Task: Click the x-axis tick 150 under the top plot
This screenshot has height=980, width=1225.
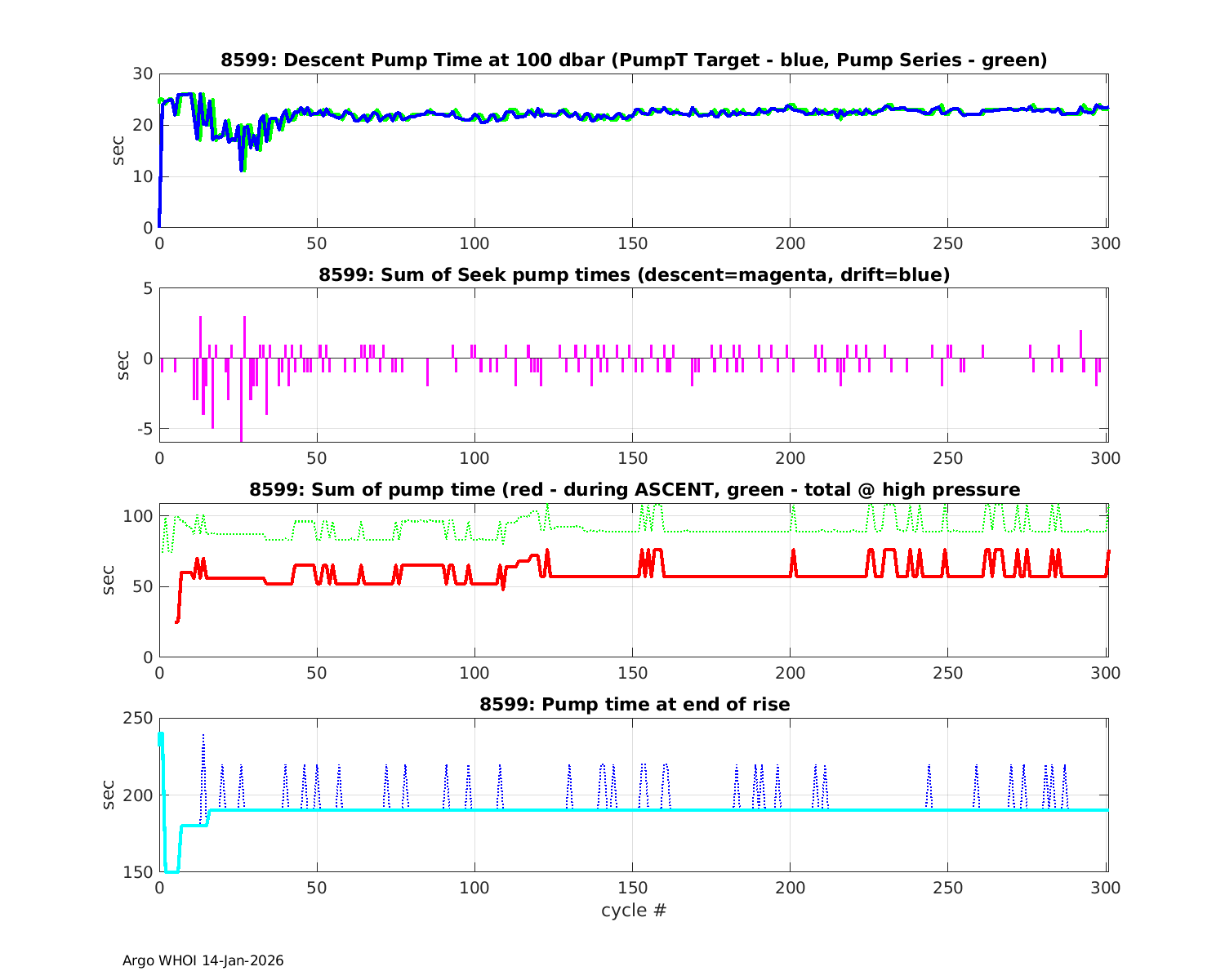Action: pos(633,243)
